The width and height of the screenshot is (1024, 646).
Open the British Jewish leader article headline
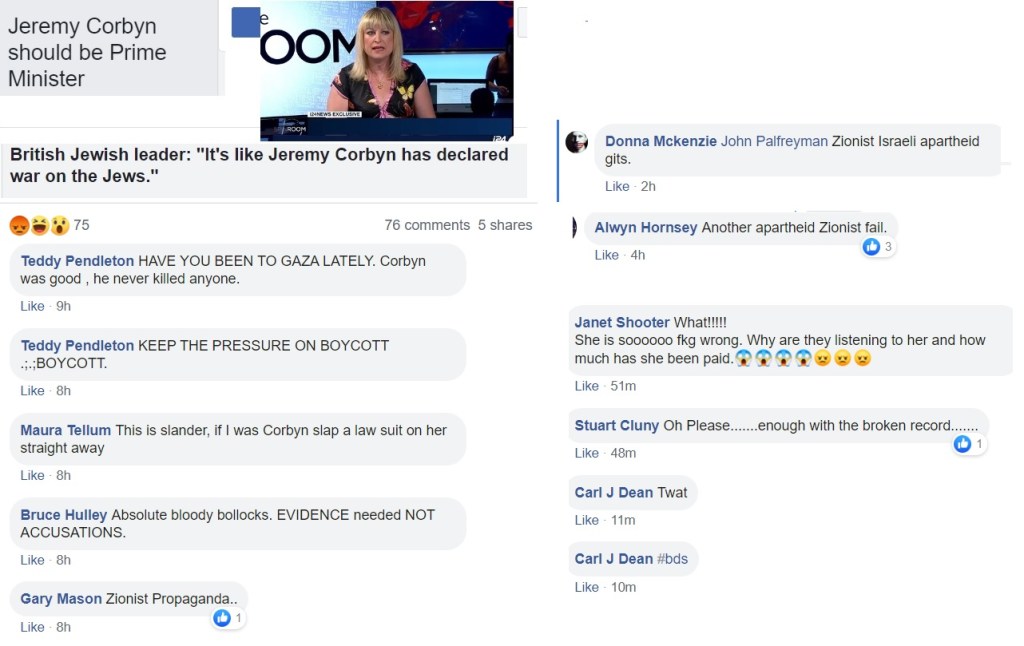point(259,165)
